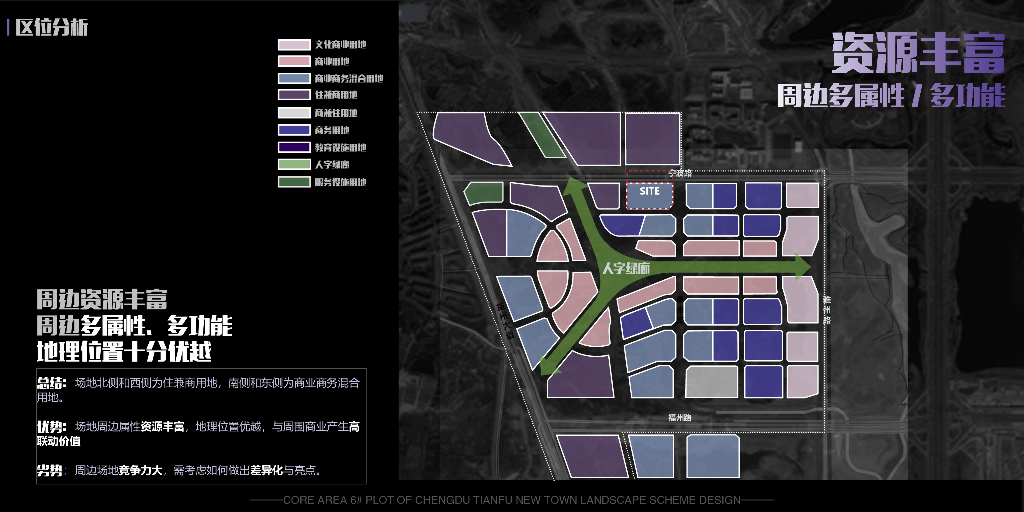Screen dimensions: 1024x512
Task: Pick the 住兼商用地 purple legend swatch
Action: click(x=294, y=95)
